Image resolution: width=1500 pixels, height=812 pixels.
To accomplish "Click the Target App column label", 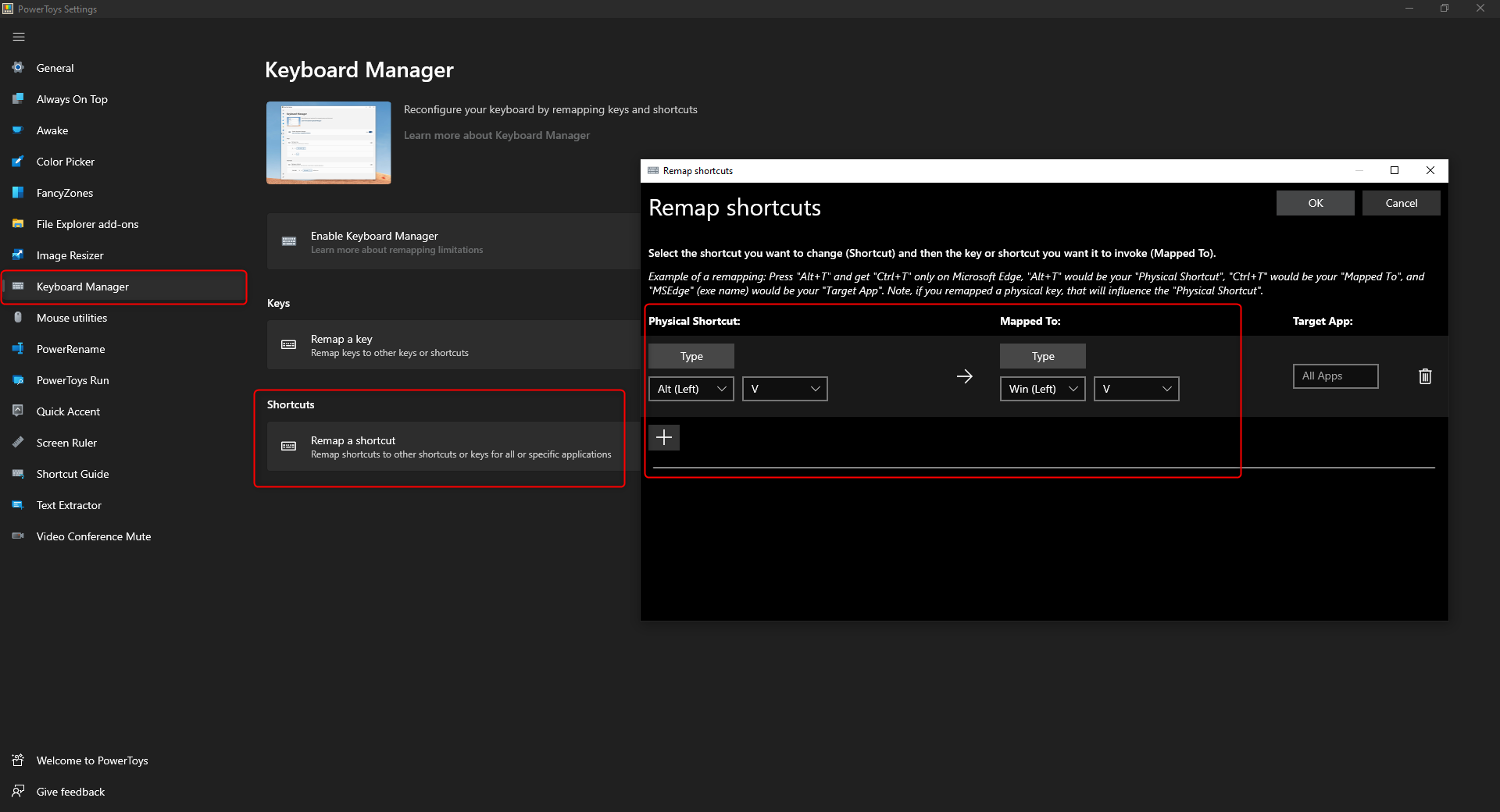I will coord(1323,321).
